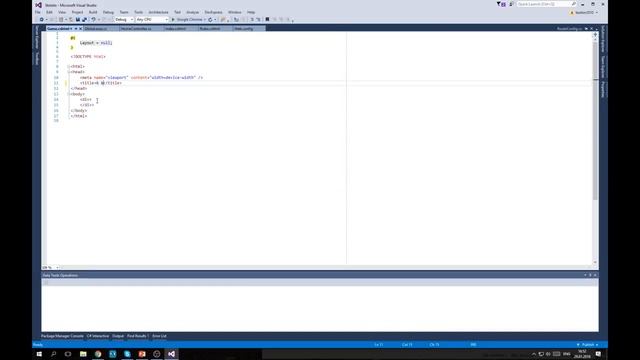Close the active Game.cshtml tab

pos(80,29)
